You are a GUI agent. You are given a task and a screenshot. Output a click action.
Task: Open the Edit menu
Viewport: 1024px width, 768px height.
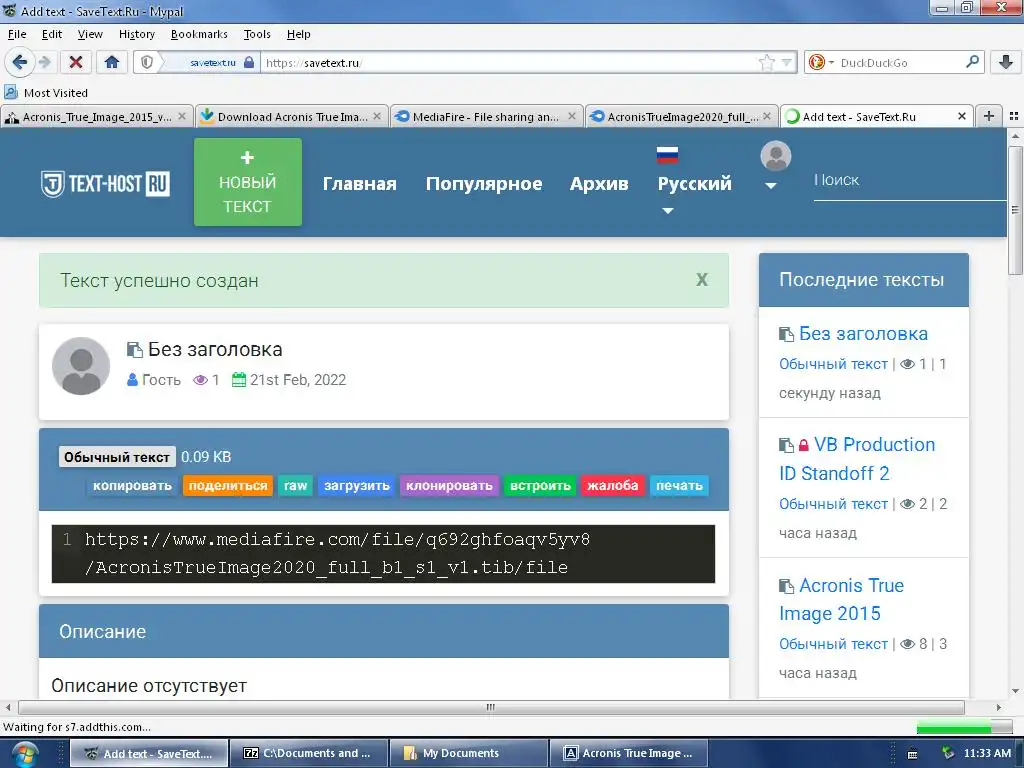52,34
